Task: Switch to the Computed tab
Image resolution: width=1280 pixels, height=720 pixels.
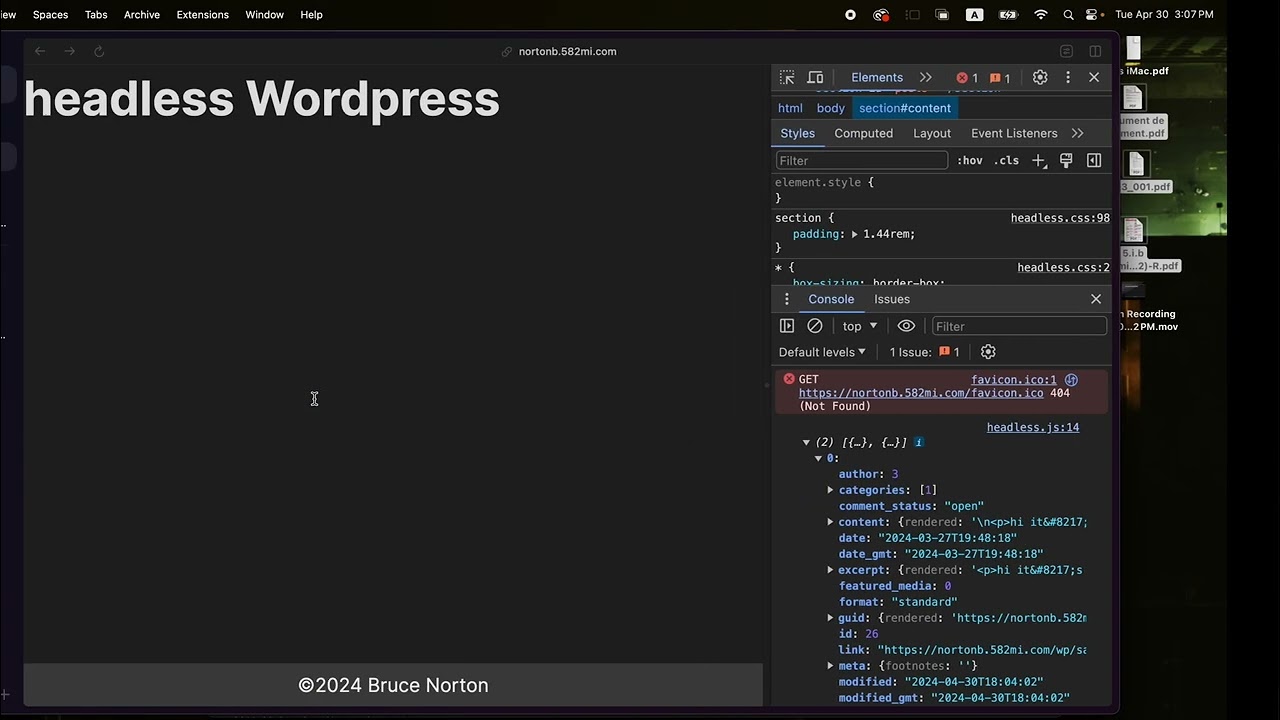Action: click(x=863, y=133)
